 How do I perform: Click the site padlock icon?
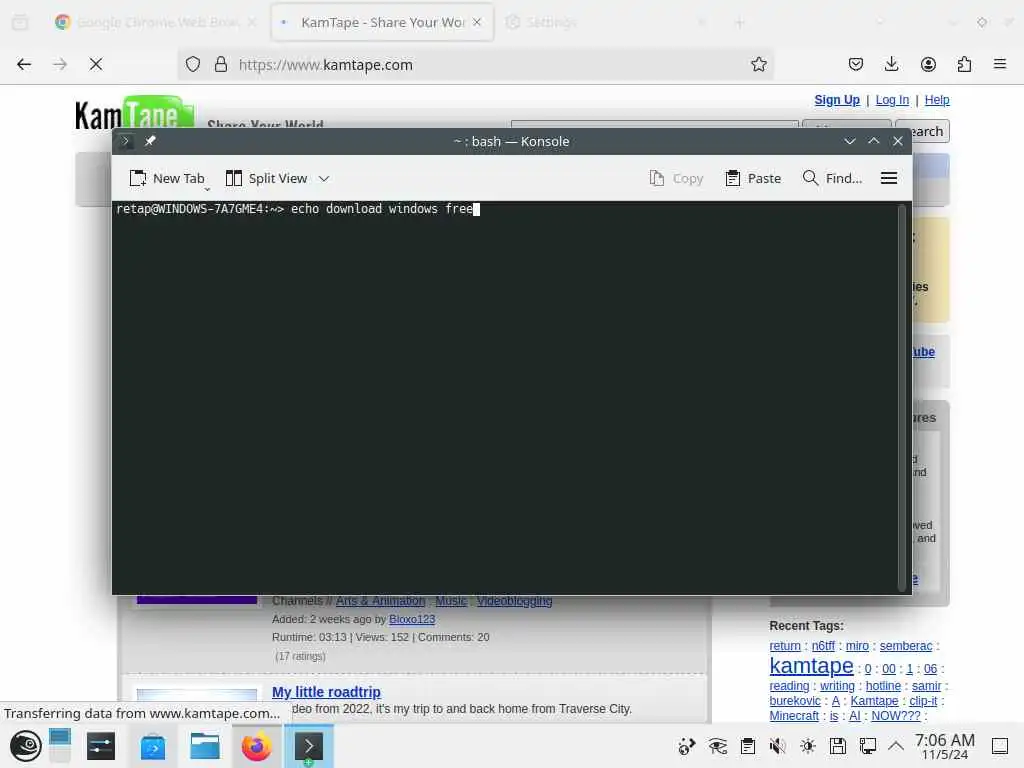coord(221,64)
